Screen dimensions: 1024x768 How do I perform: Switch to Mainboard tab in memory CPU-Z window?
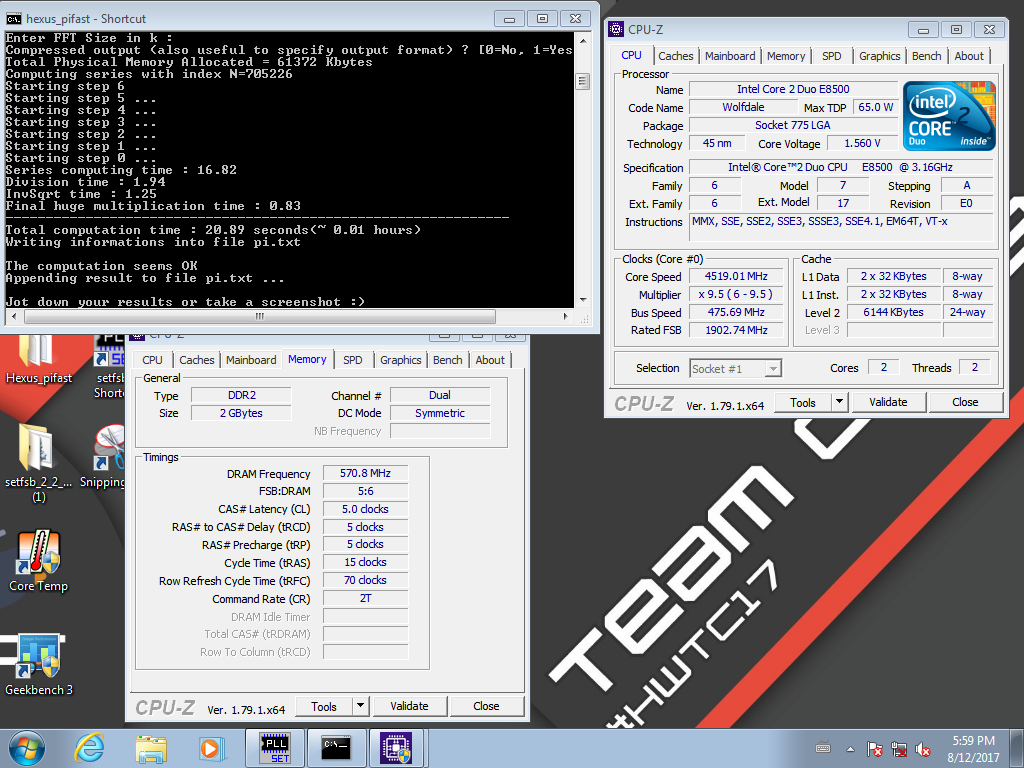pyautogui.click(x=251, y=360)
